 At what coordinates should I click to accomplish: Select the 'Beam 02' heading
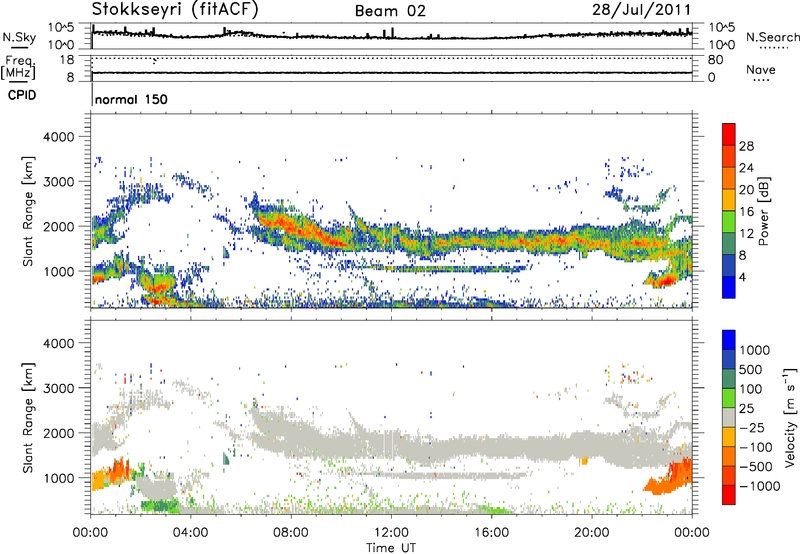click(x=390, y=11)
